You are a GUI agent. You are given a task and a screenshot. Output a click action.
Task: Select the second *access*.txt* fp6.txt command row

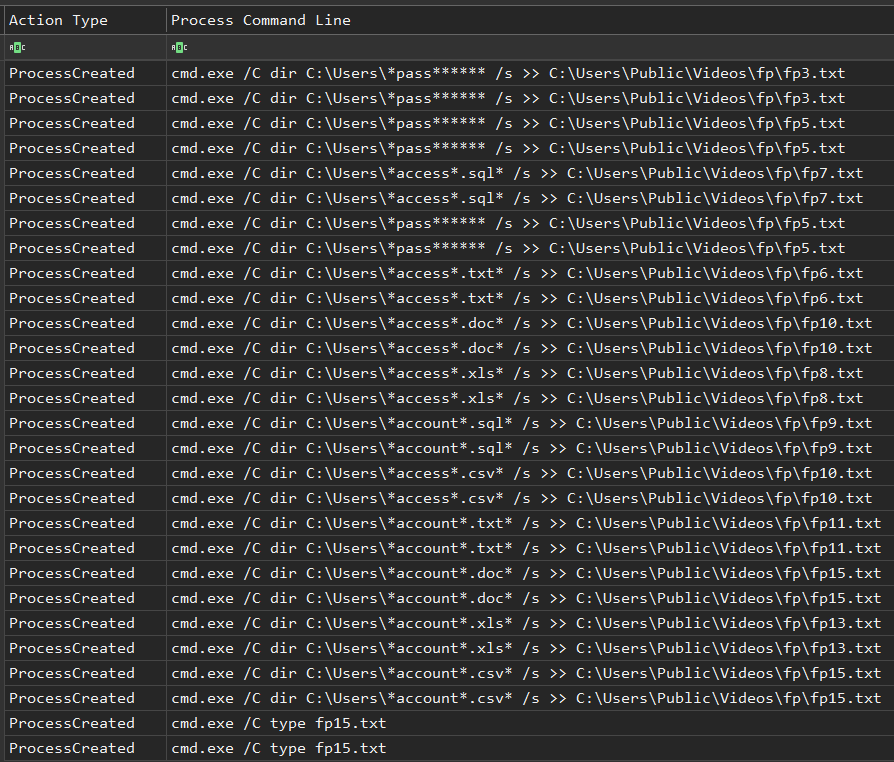[x=516, y=298]
